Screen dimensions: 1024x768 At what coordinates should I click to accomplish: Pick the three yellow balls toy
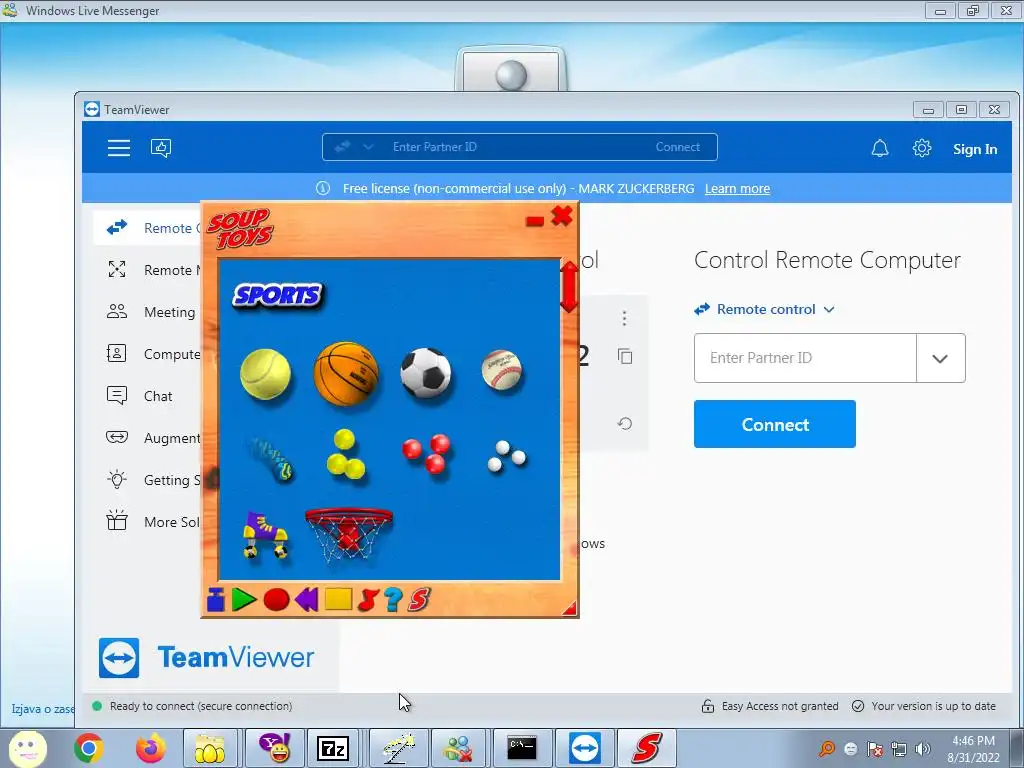point(345,454)
